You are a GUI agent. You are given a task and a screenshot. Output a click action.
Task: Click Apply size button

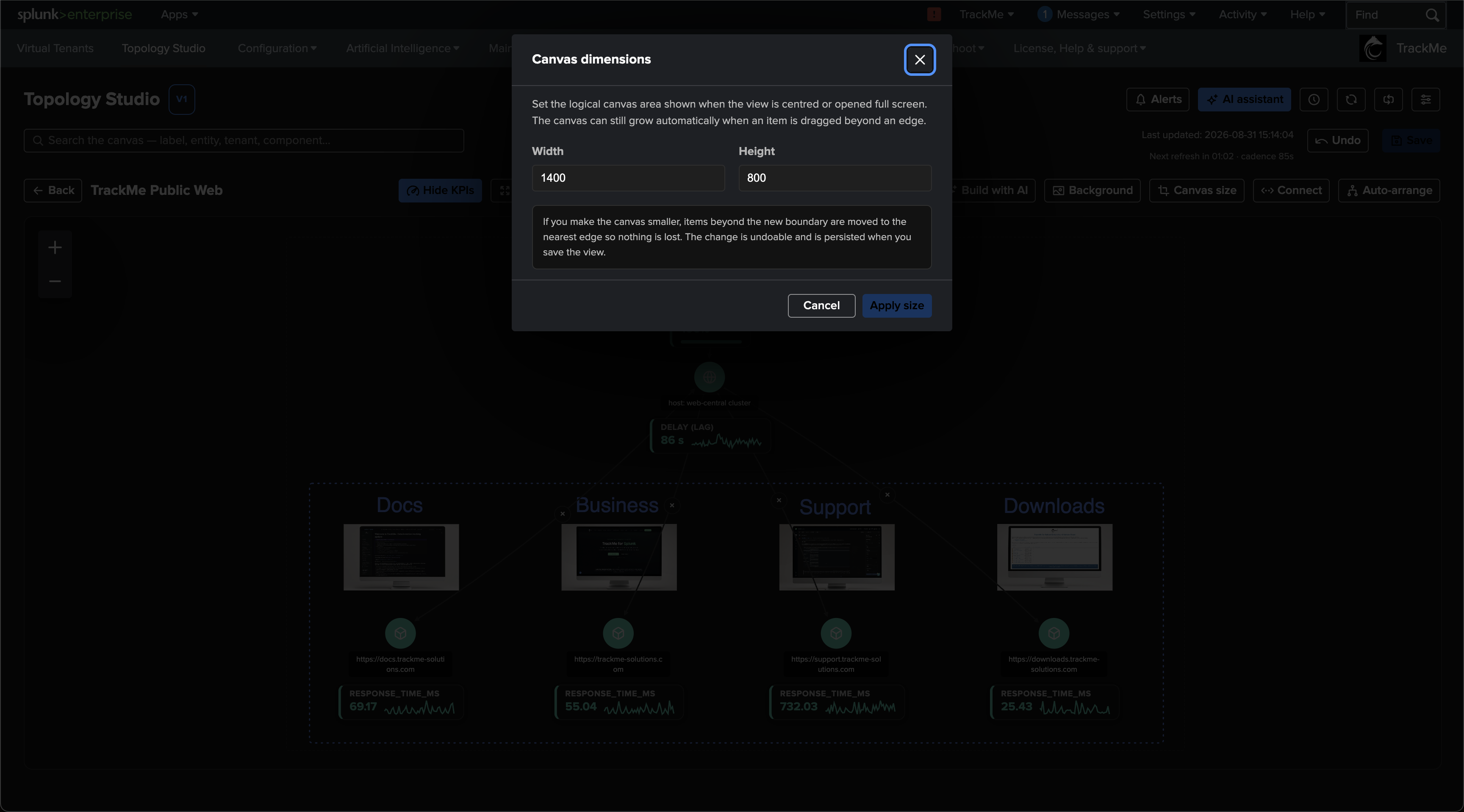[897, 306]
